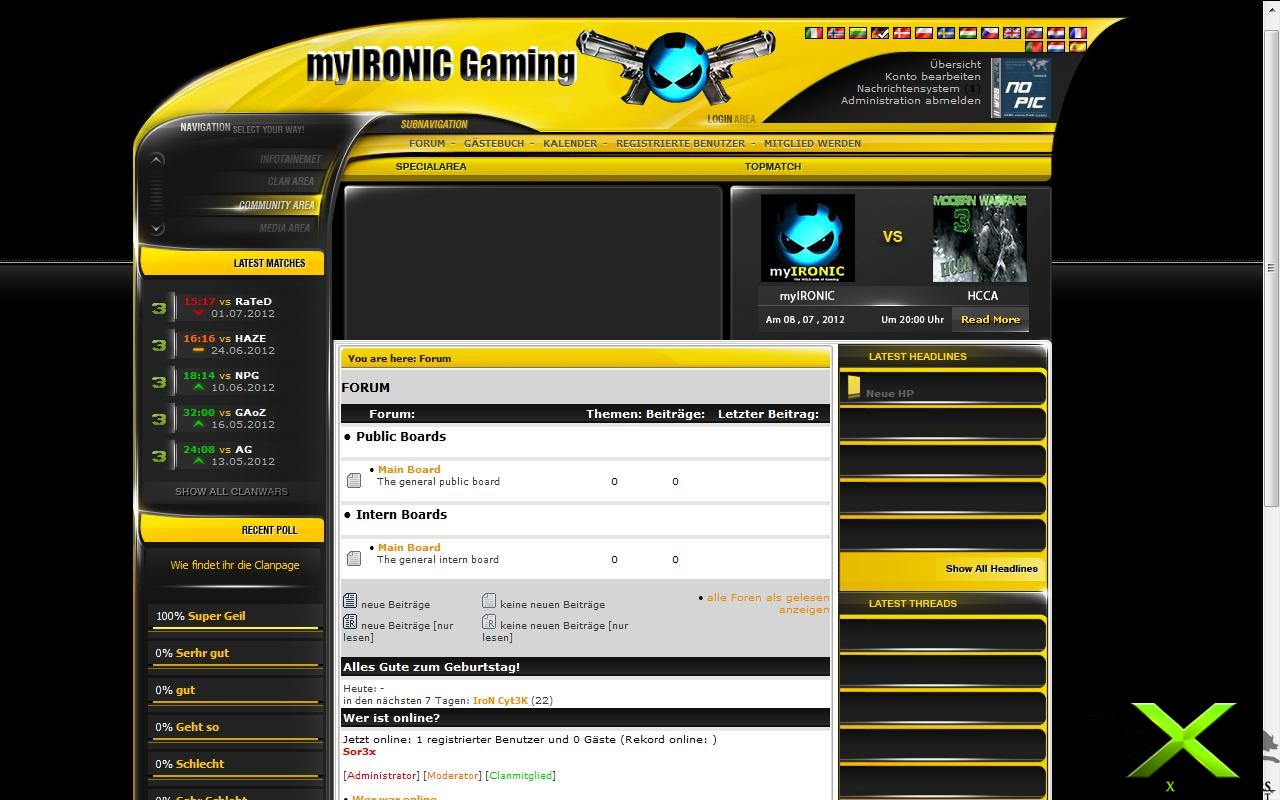1280x800 pixels.
Task: Click the abmelden logout link
Action: 953,100
